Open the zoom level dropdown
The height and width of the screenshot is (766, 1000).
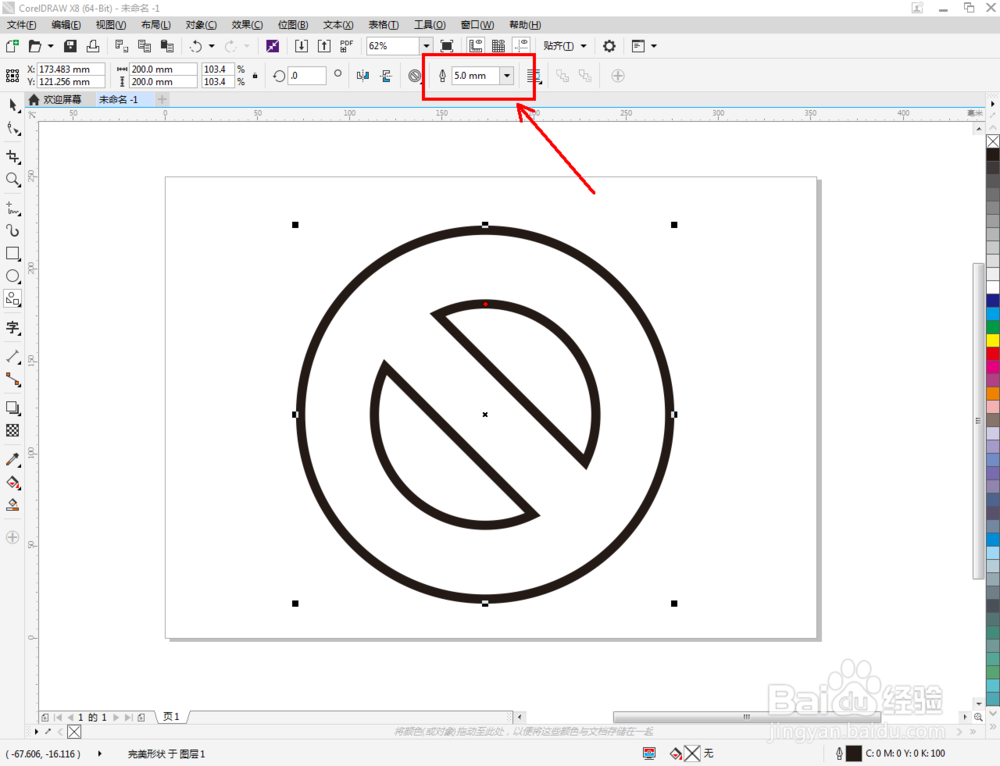click(426, 46)
